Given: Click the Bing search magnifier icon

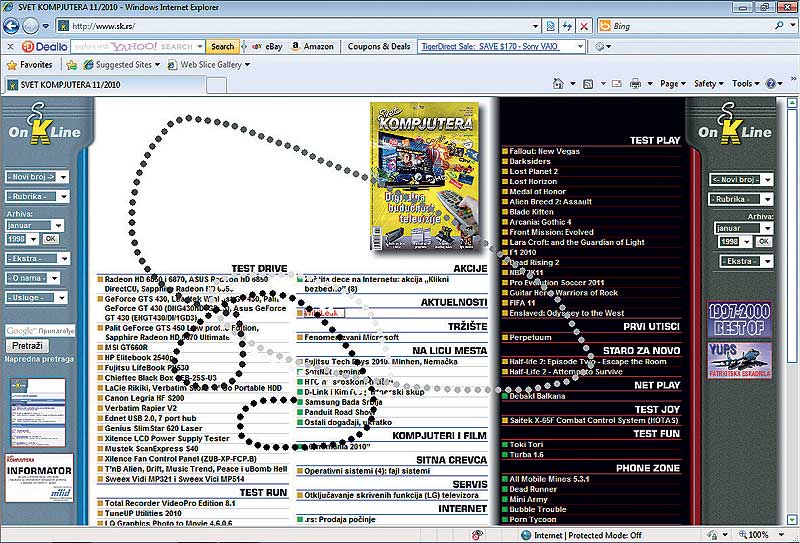Looking at the screenshot, I should pyautogui.click(x=779, y=26).
